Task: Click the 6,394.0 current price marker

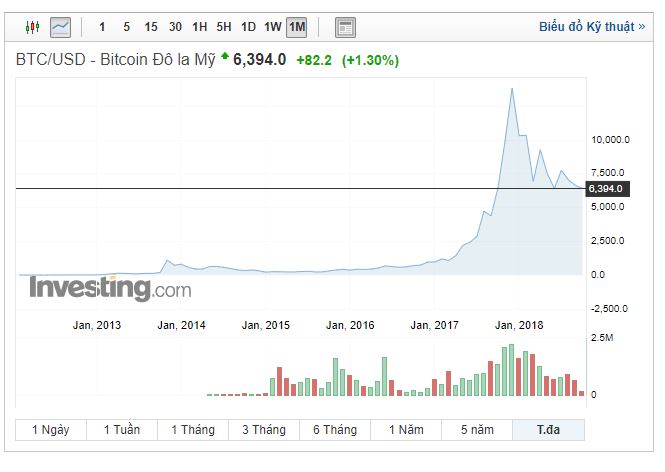Action: pos(607,189)
